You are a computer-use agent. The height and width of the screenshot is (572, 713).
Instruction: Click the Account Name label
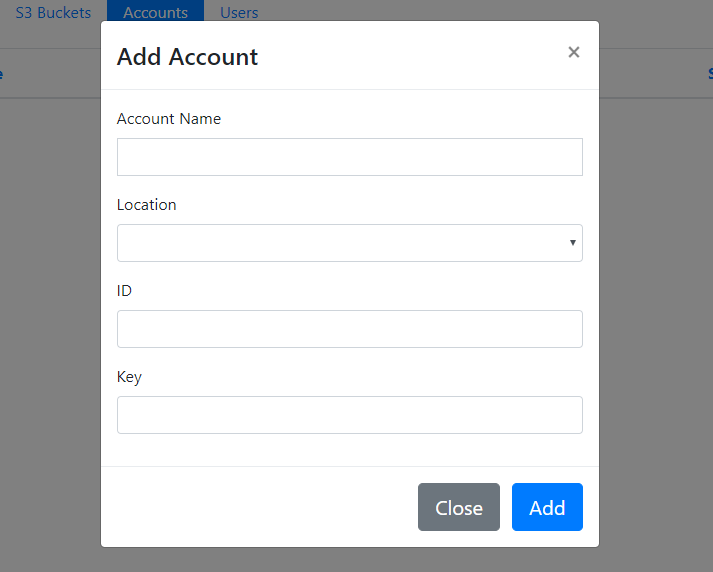point(169,119)
